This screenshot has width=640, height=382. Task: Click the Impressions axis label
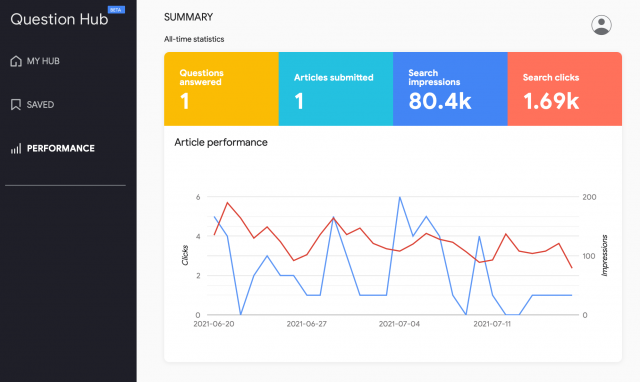point(605,255)
